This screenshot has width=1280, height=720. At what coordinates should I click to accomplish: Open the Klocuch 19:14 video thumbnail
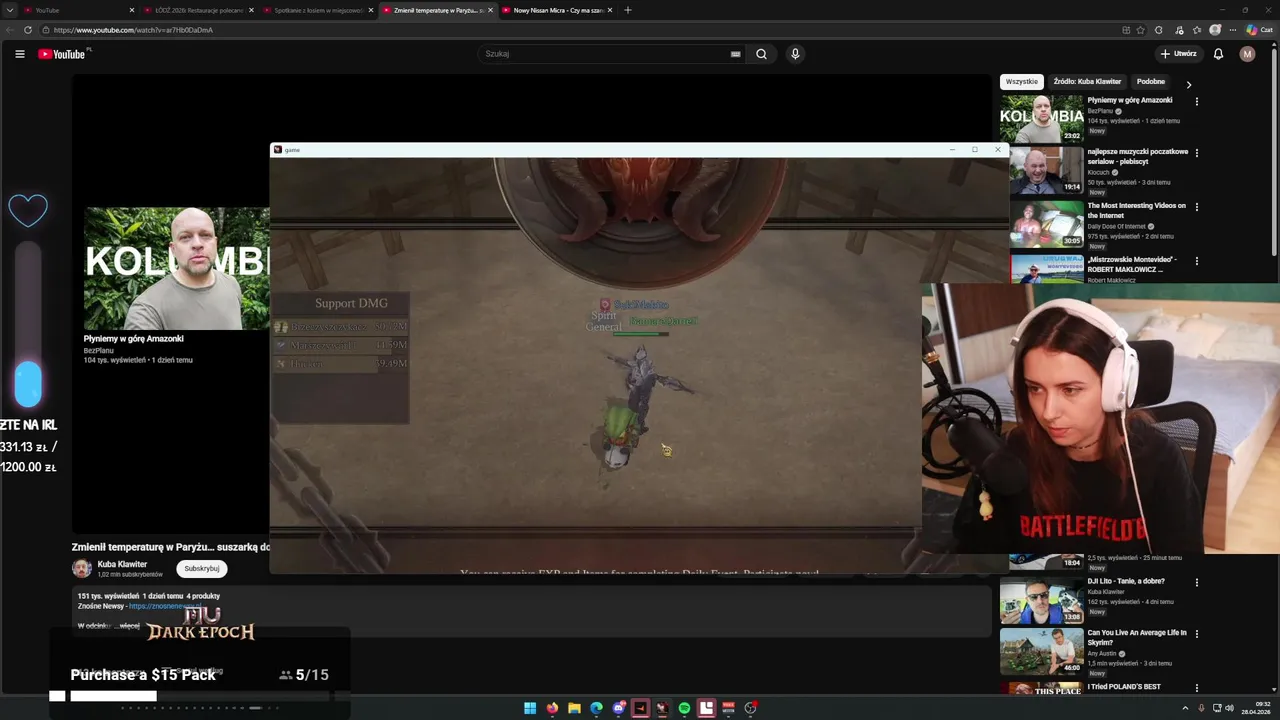1046,170
